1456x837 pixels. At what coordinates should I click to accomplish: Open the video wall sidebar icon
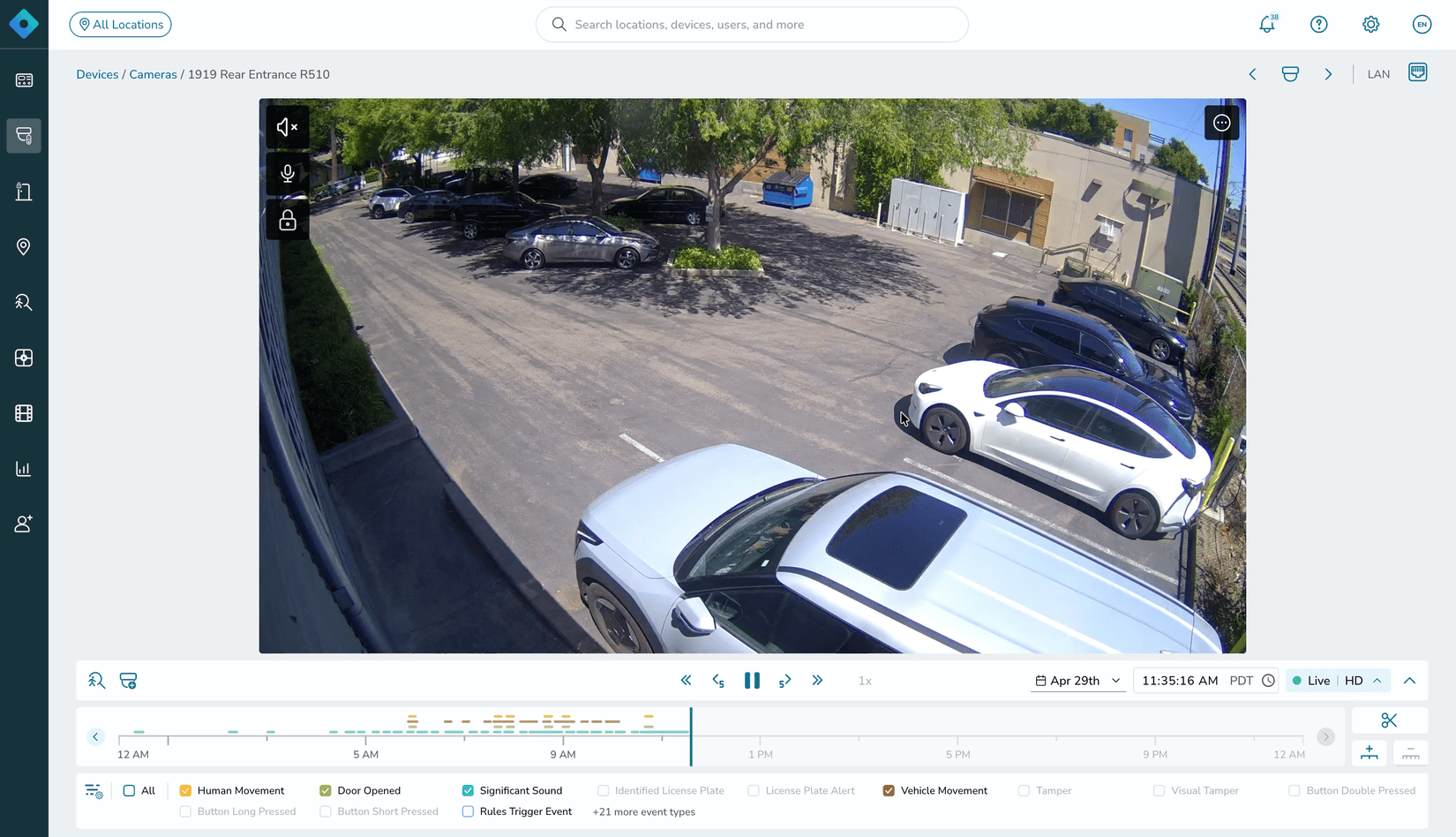click(x=24, y=413)
